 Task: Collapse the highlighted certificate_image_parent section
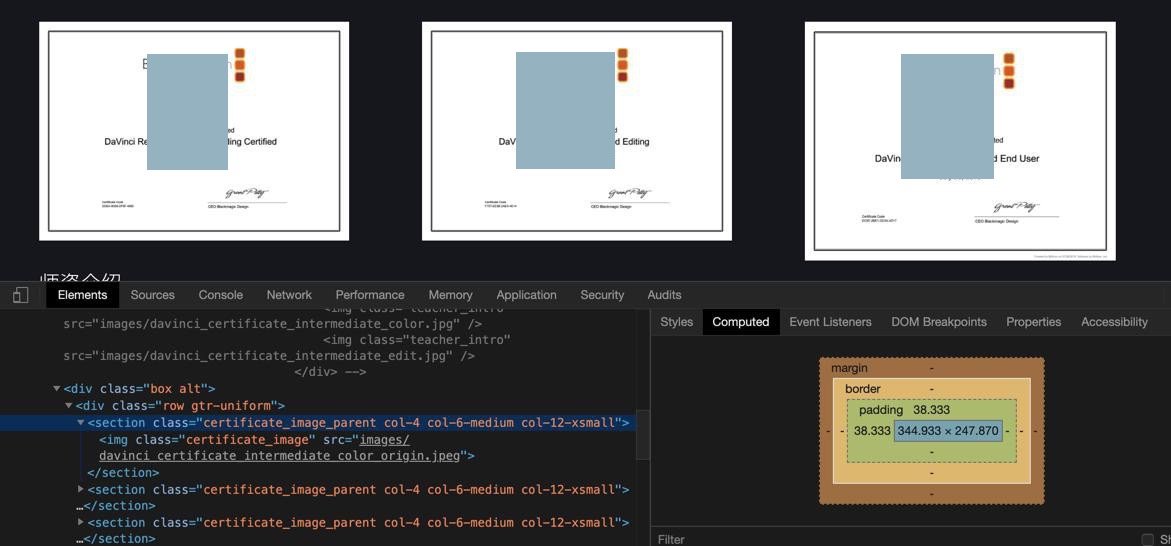tap(81, 423)
